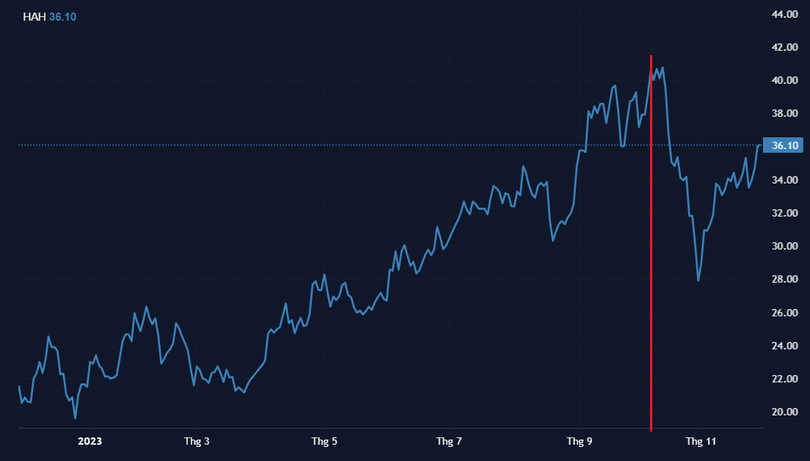Select the highlighted 36.10 price axis tag
The height and width of the screenshot is (461, 810).
tap(786, 146)
